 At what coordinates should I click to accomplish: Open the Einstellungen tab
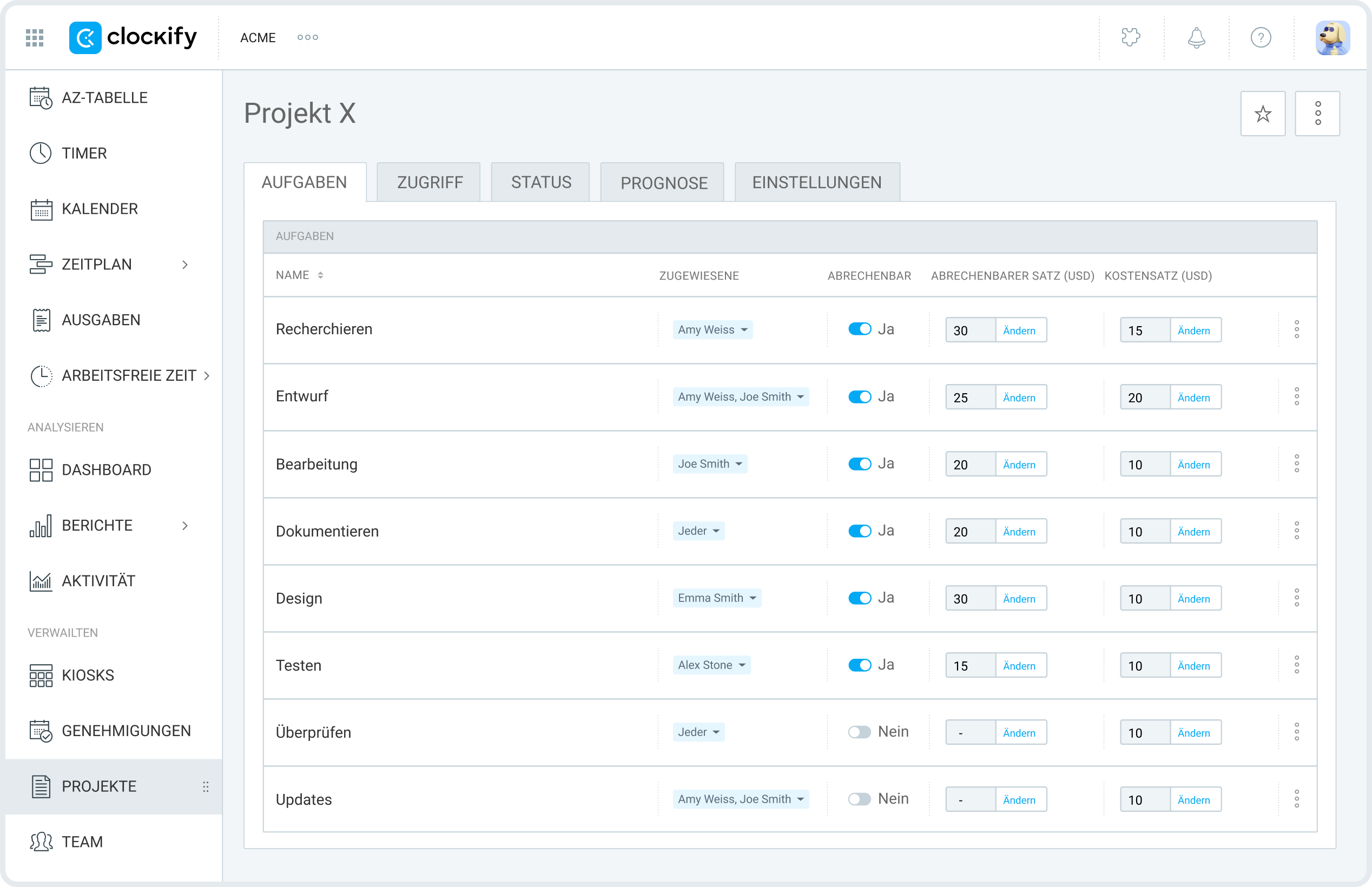816,182
